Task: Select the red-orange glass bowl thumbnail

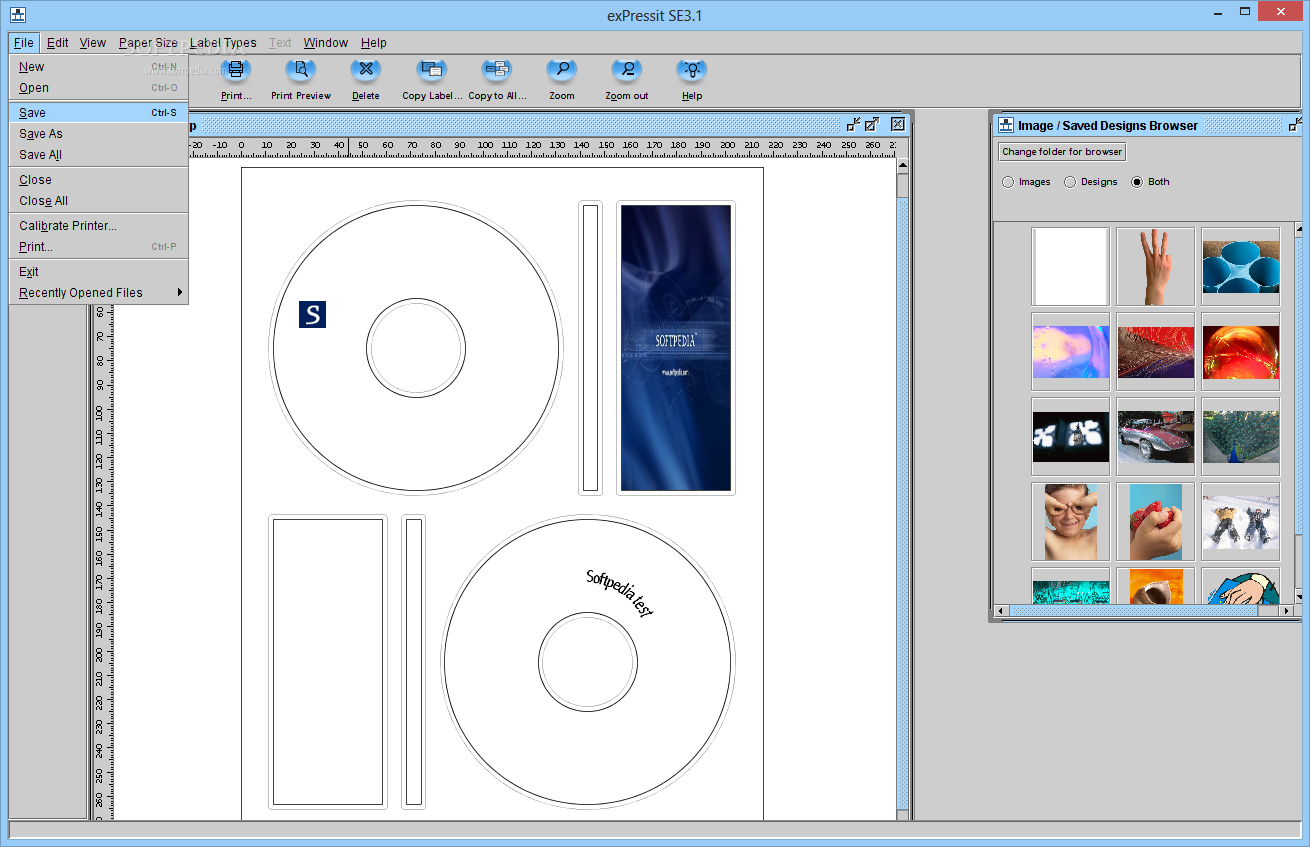Action: point(1241,352)
